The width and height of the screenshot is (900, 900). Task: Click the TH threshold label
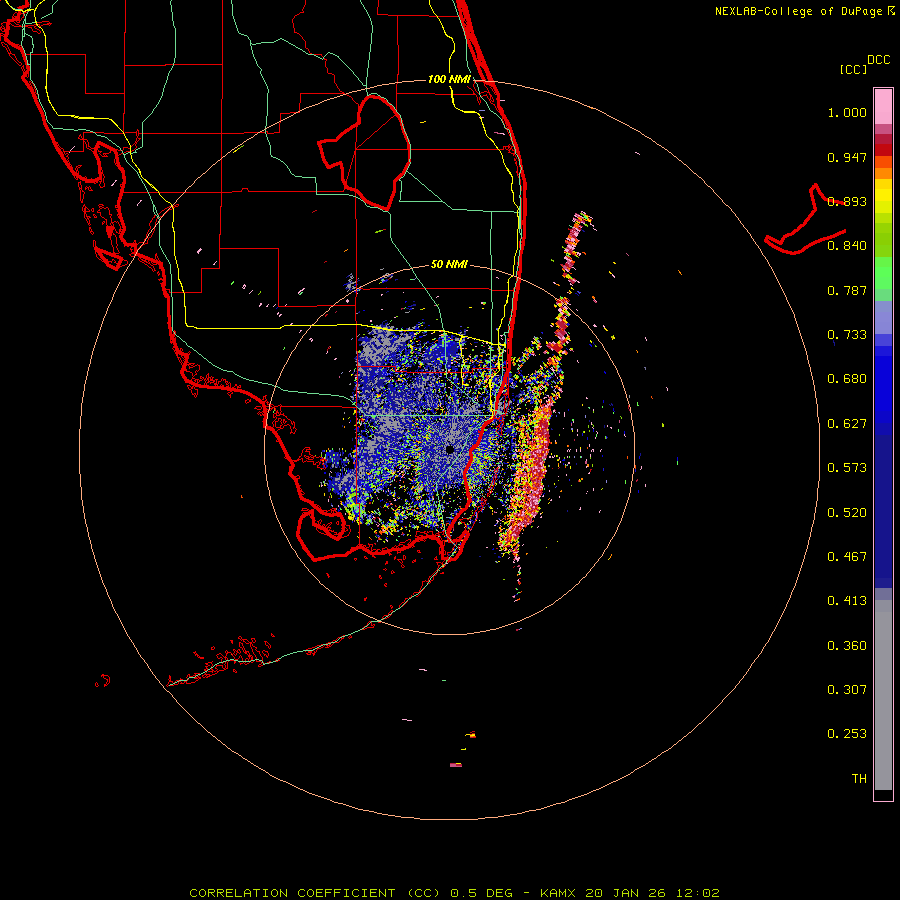click(859, 779)
